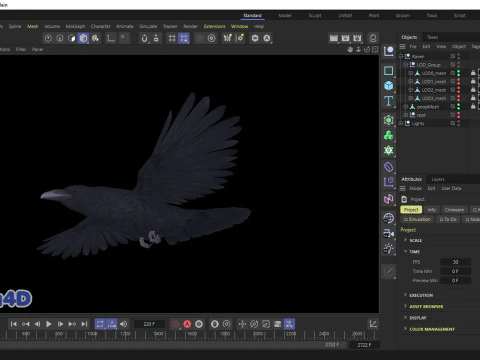Open Edit Render Settings clapperboard icon
Image resolution: width=480 pixels, height=360 pixels.
point(357,38)
